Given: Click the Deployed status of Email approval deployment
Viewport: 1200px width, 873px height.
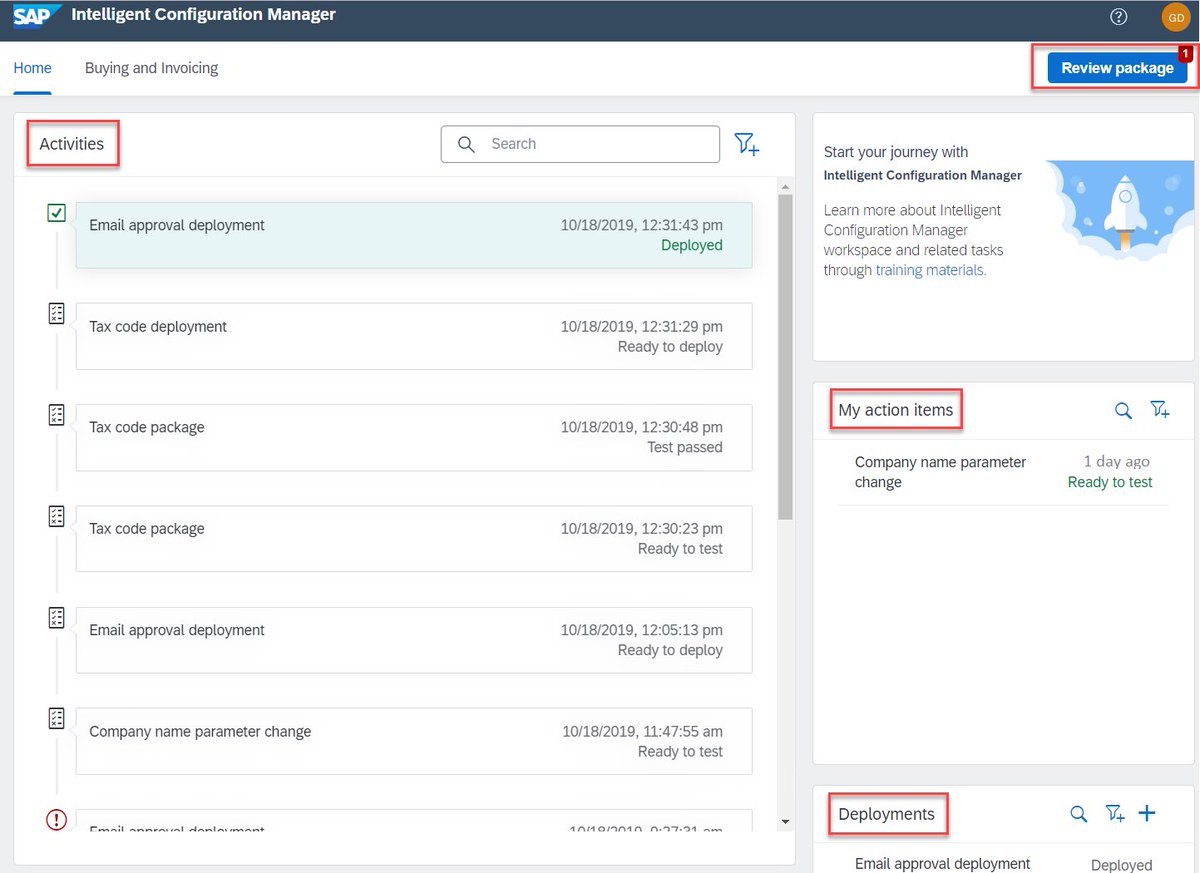Looking at the screenshot, I should (1121, 865).
